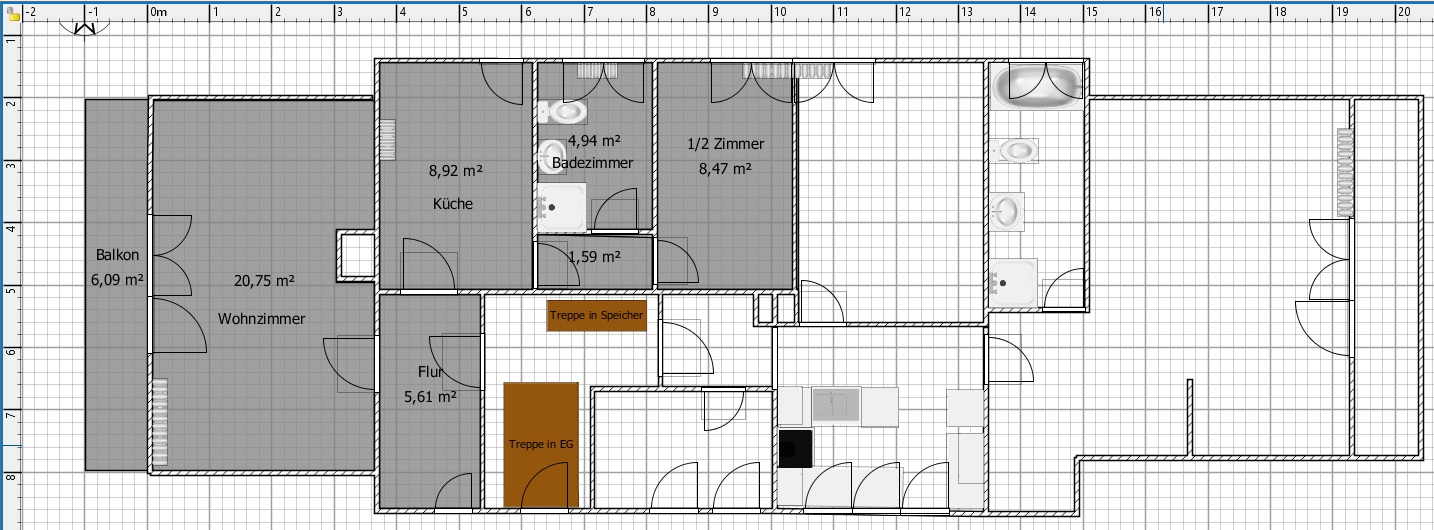
Task: Click the Flur room label
Action: click(x=430, y=373)
